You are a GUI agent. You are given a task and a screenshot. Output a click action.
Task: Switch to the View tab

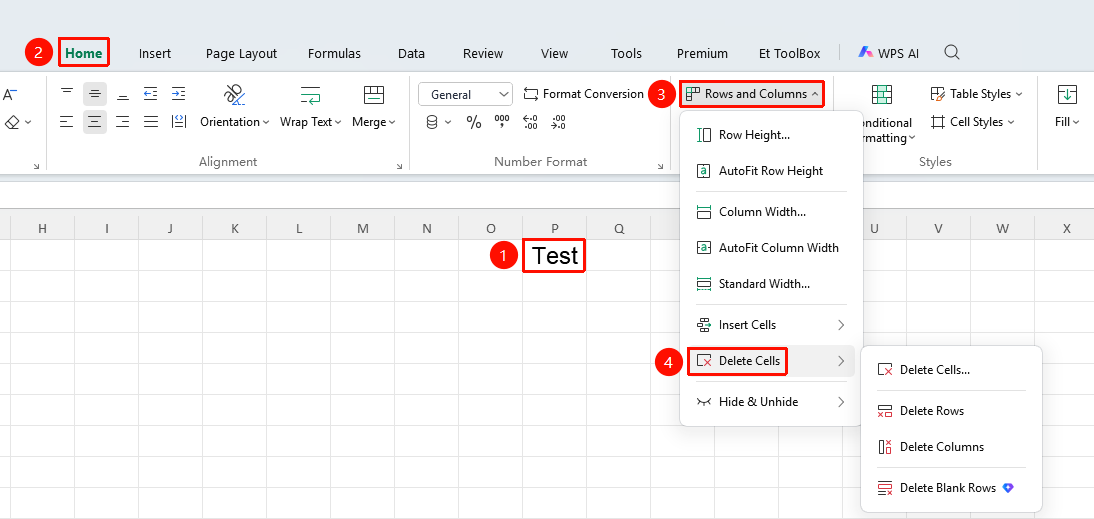point(555,54)
